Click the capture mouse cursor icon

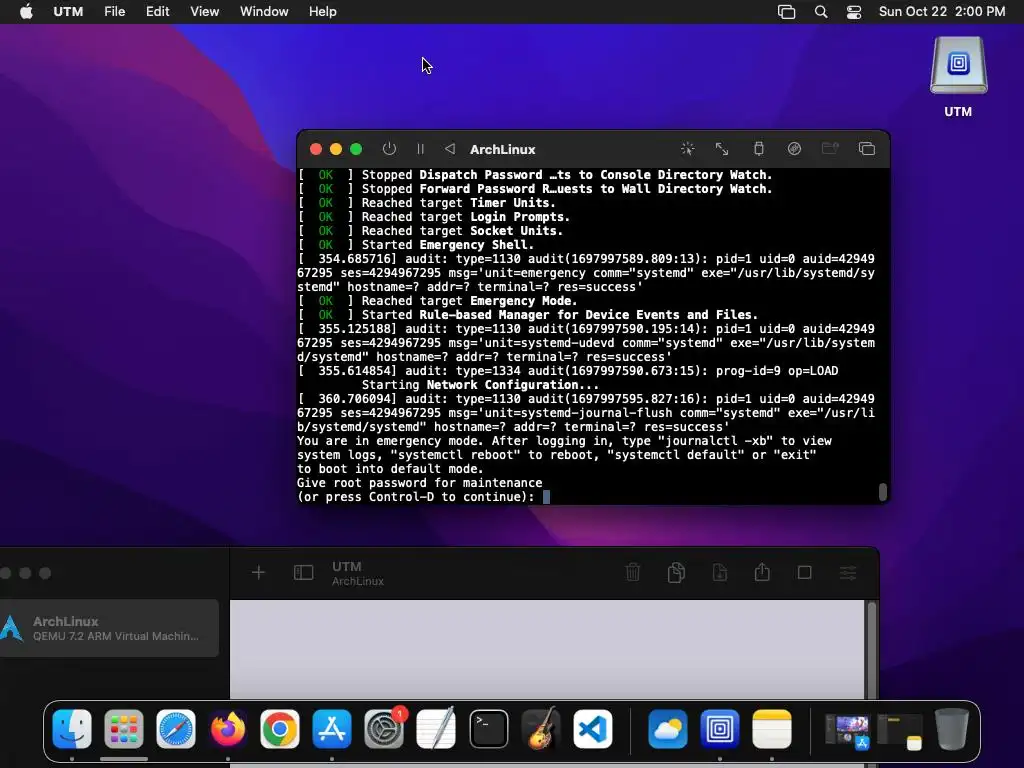click(x=687, y=149)
